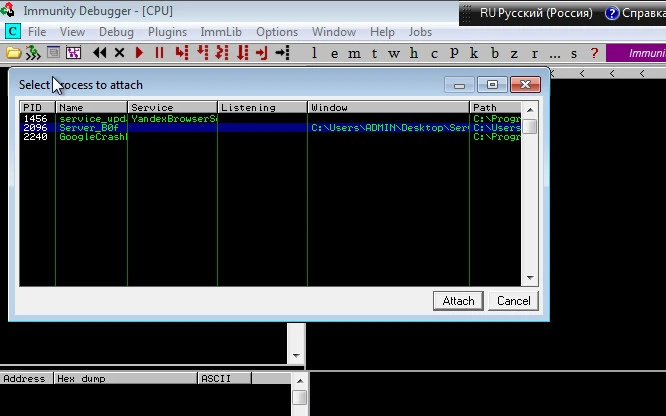
Task: Click the Address column header in dump pane
Action: (27, 378)
